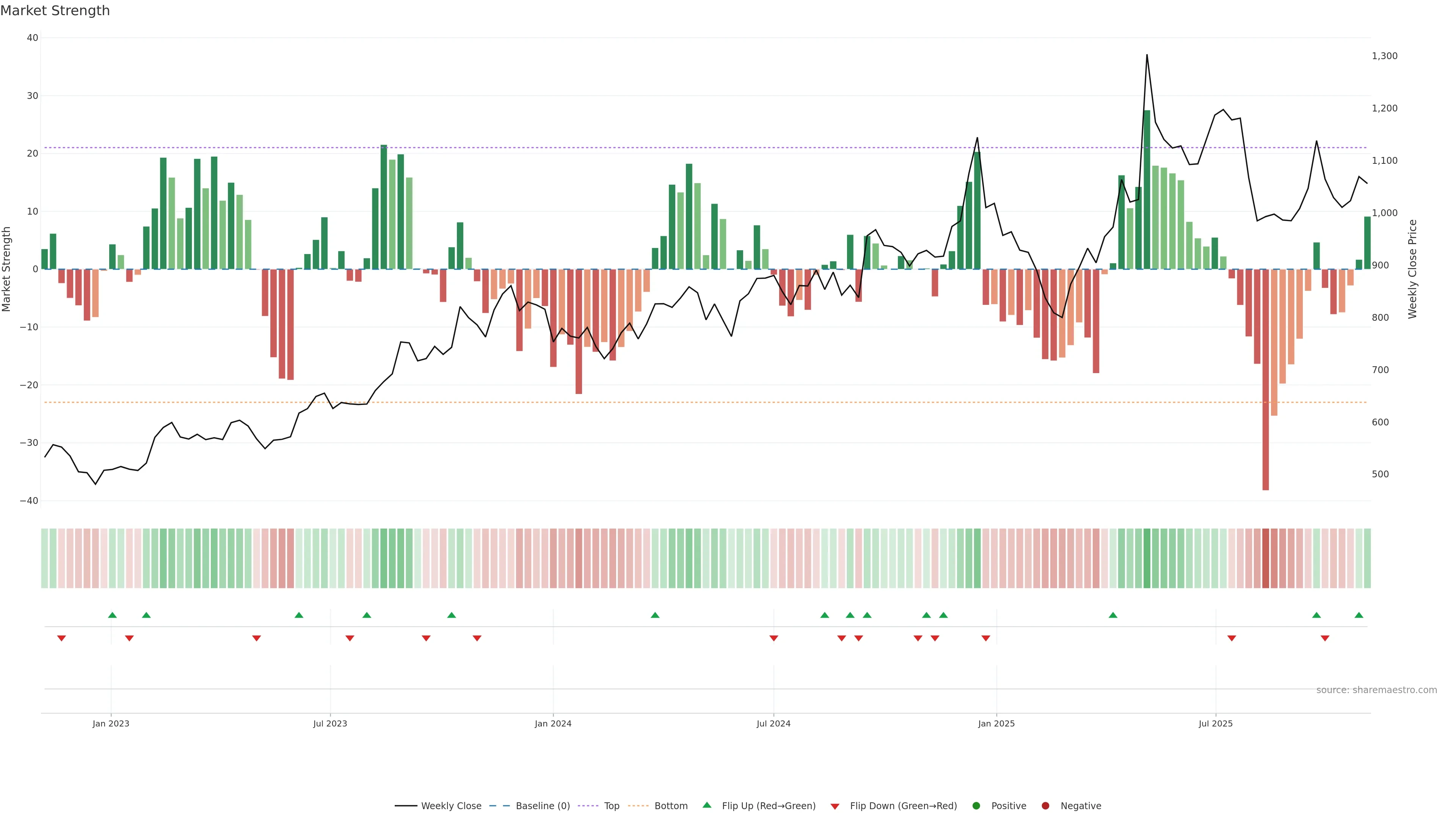Image resolution: width=1456 pixels, height=819 pixels.
Task: Click the sharemaestro.com source text
Action: click(1376, 690)
